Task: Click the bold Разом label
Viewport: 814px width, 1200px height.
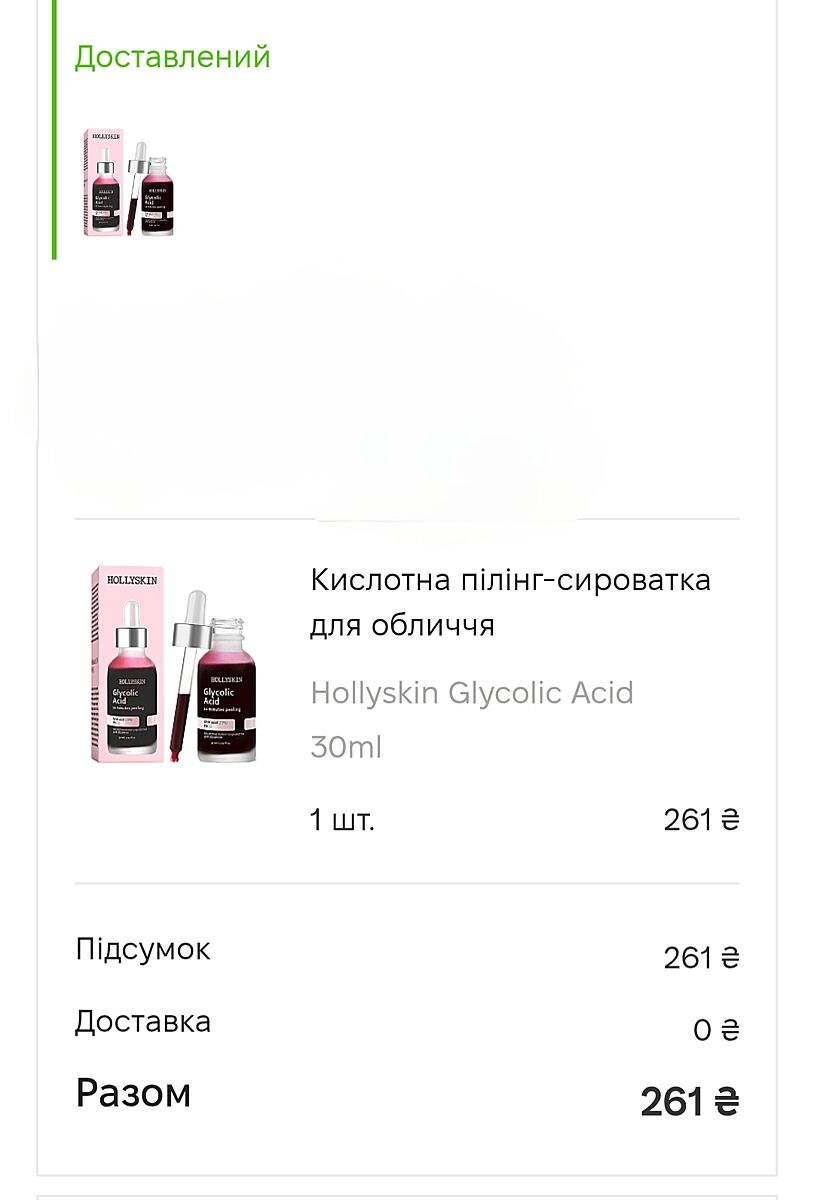Action: tap(133, 1093)
